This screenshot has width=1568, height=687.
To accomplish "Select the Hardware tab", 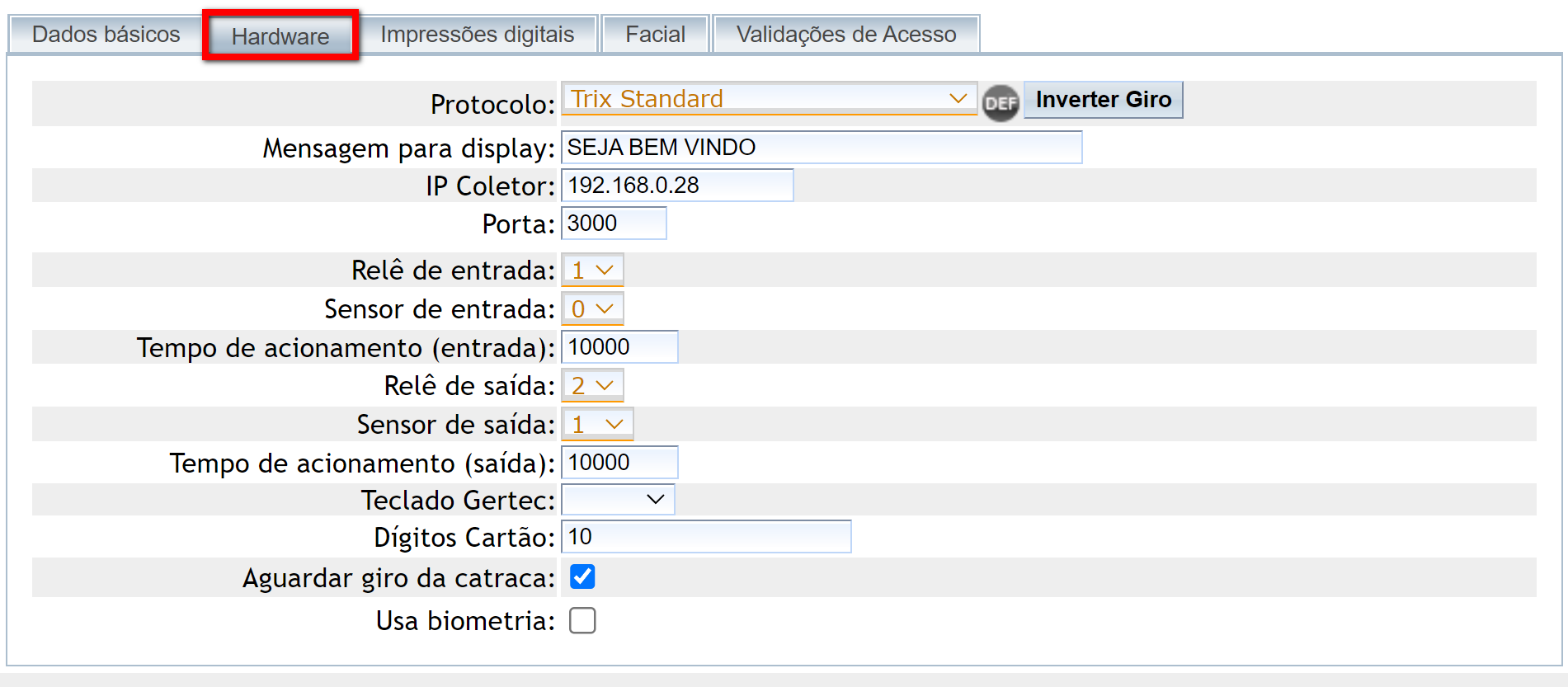I will (280, 36).
